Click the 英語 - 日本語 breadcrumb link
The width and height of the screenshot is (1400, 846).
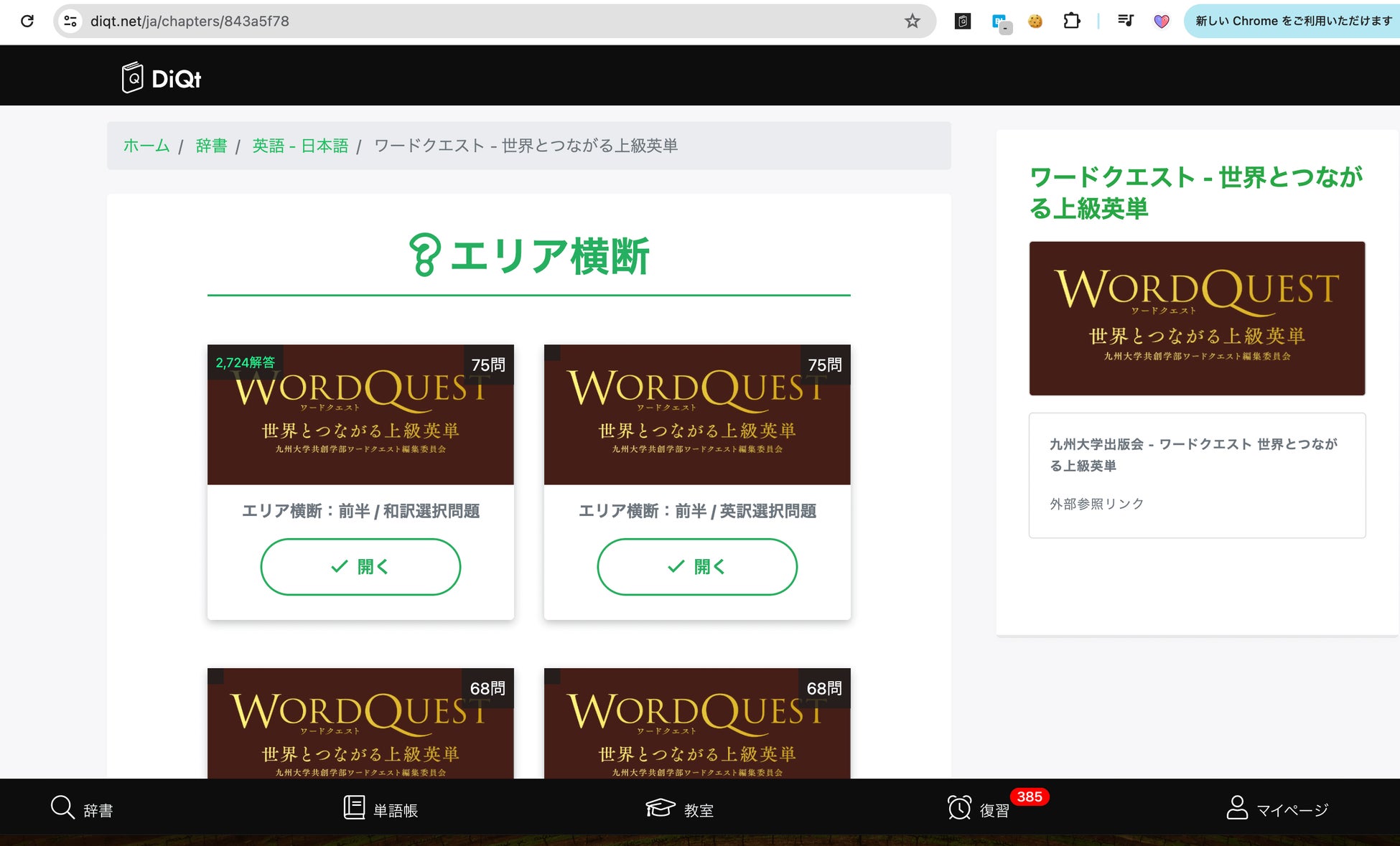pos(300,146)
